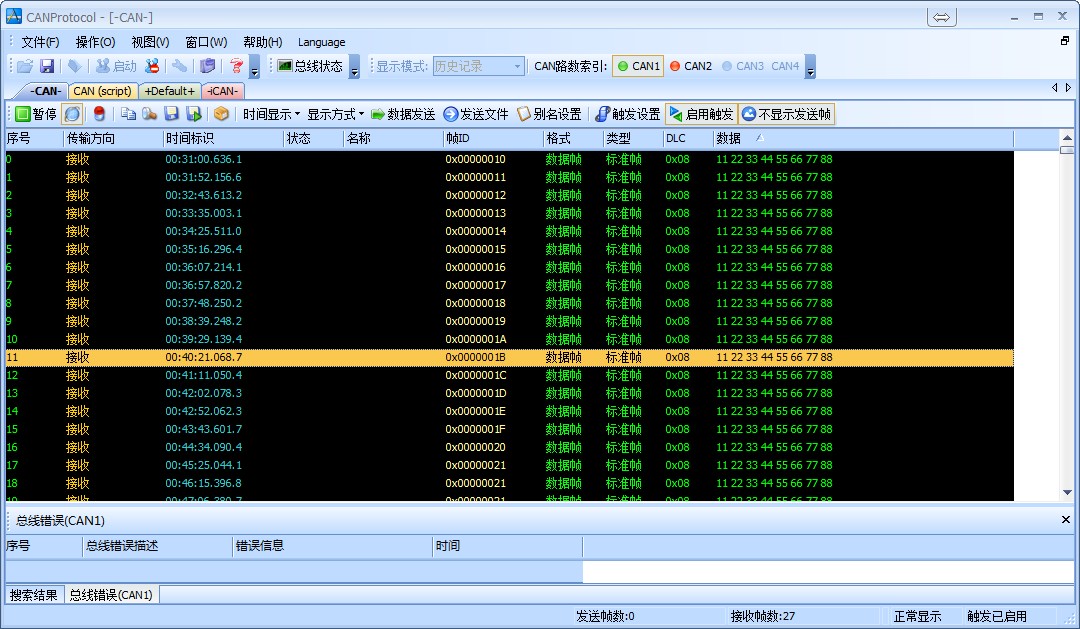Open the 视图(V) menu
Image resolution: width=1080 pixels, height=629 pixels.
point(150,42)
